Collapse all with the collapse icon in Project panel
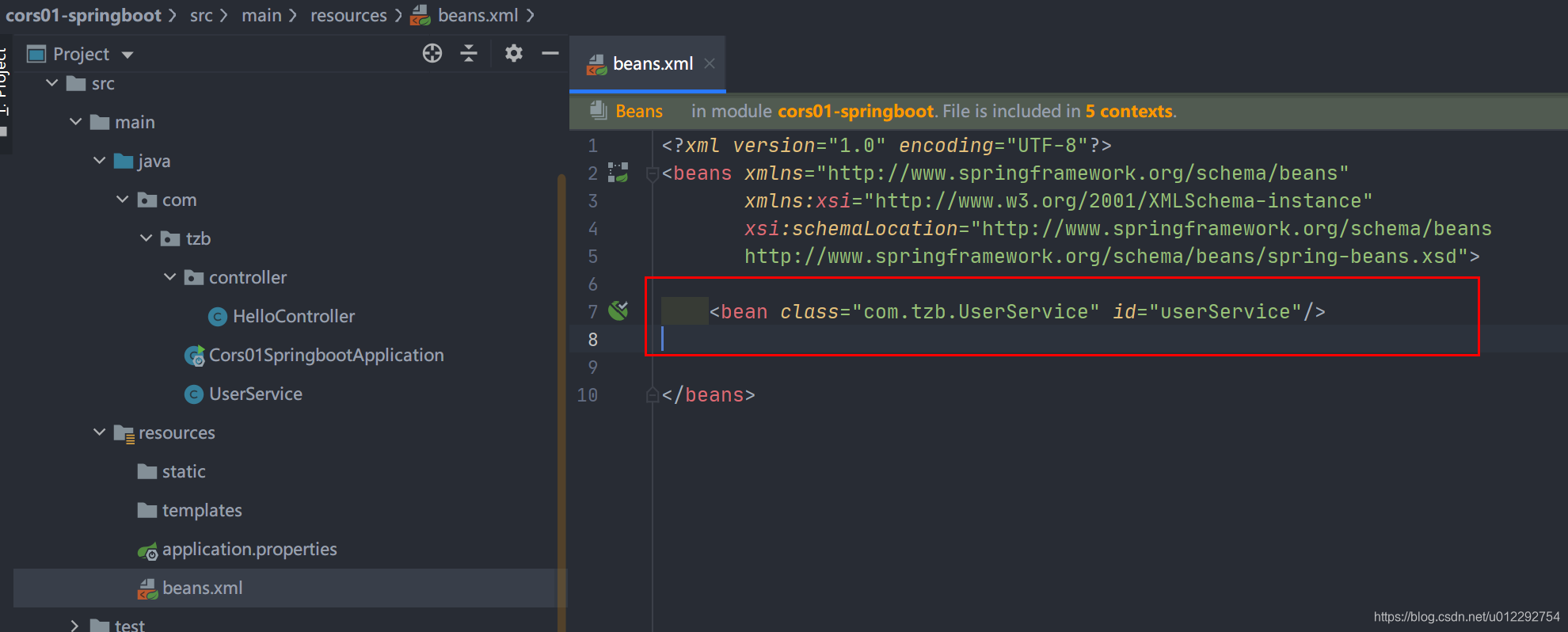This screenshot has height=632, width=1568. pos(469,53)
